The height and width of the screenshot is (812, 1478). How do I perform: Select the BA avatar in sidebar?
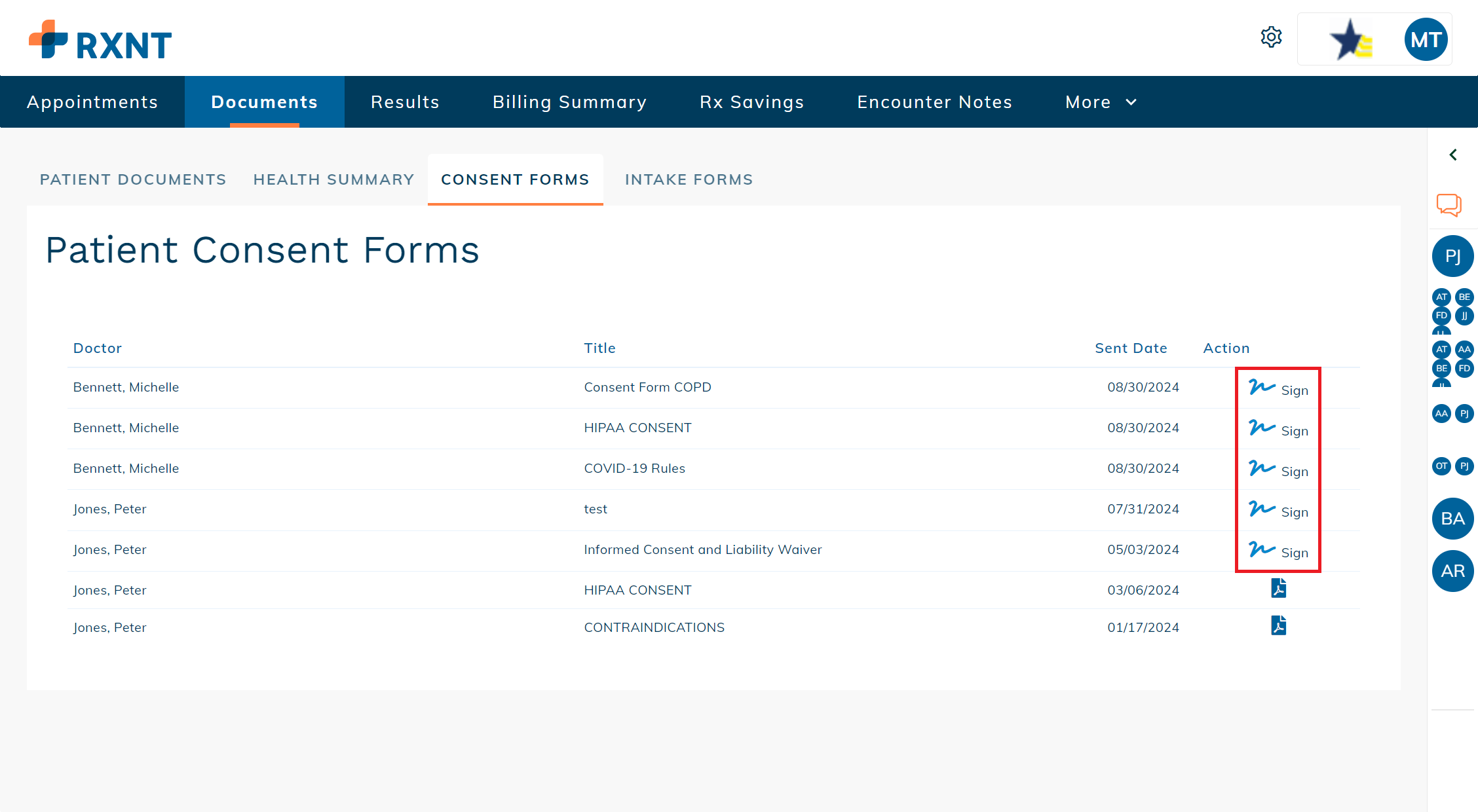1452,519
